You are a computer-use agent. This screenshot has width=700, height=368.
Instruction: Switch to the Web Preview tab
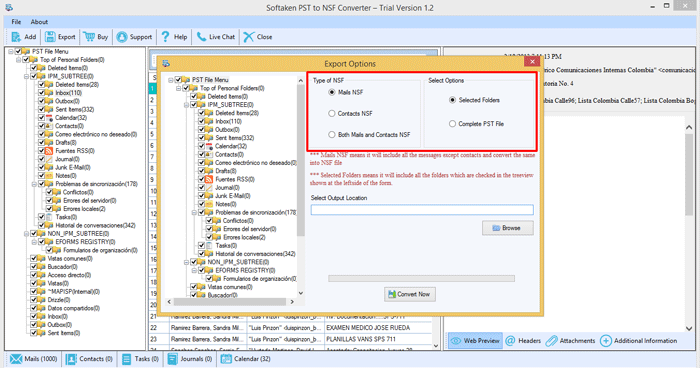point(475,341)
